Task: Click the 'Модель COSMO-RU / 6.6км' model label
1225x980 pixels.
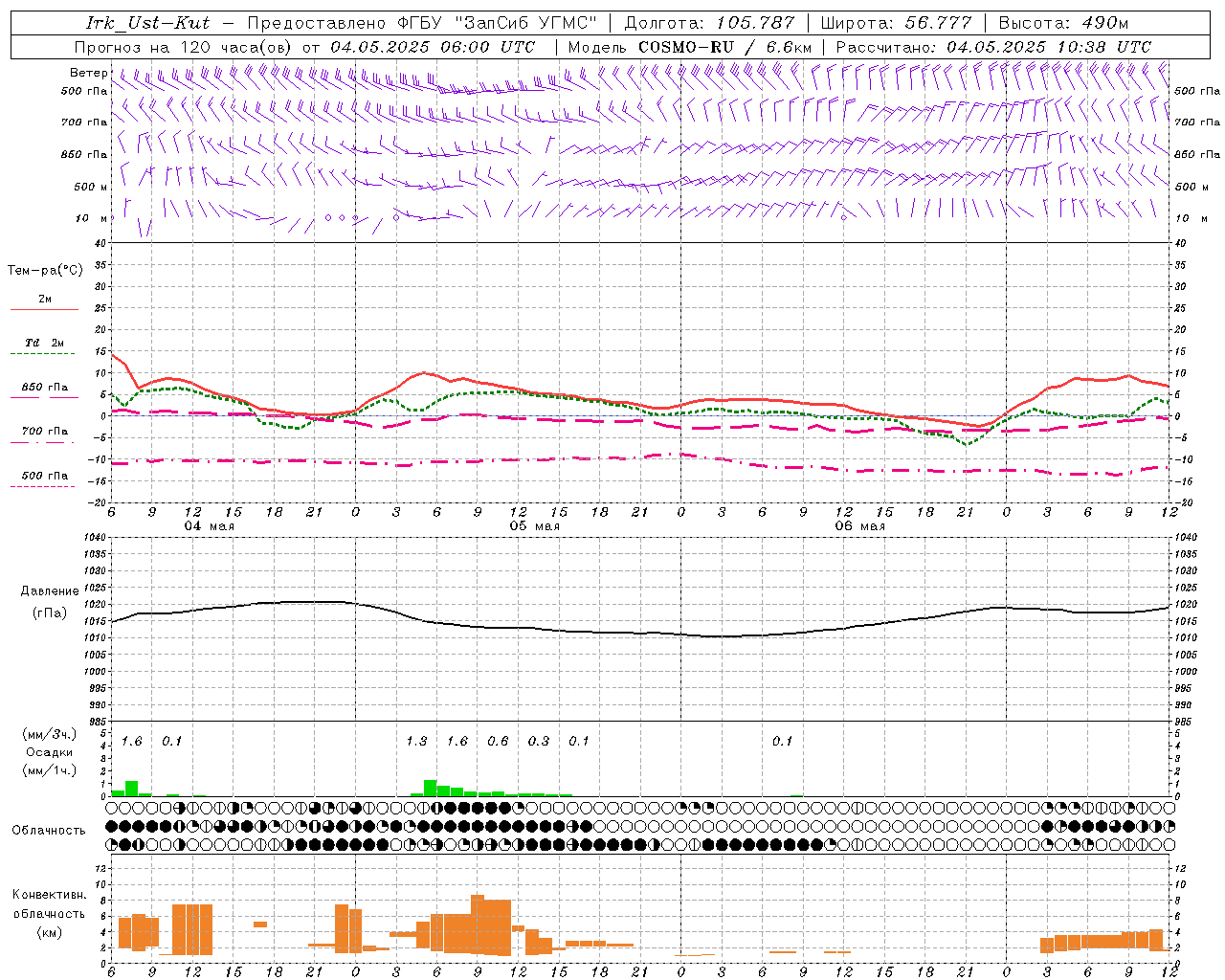Action: [x=690, y=47]
